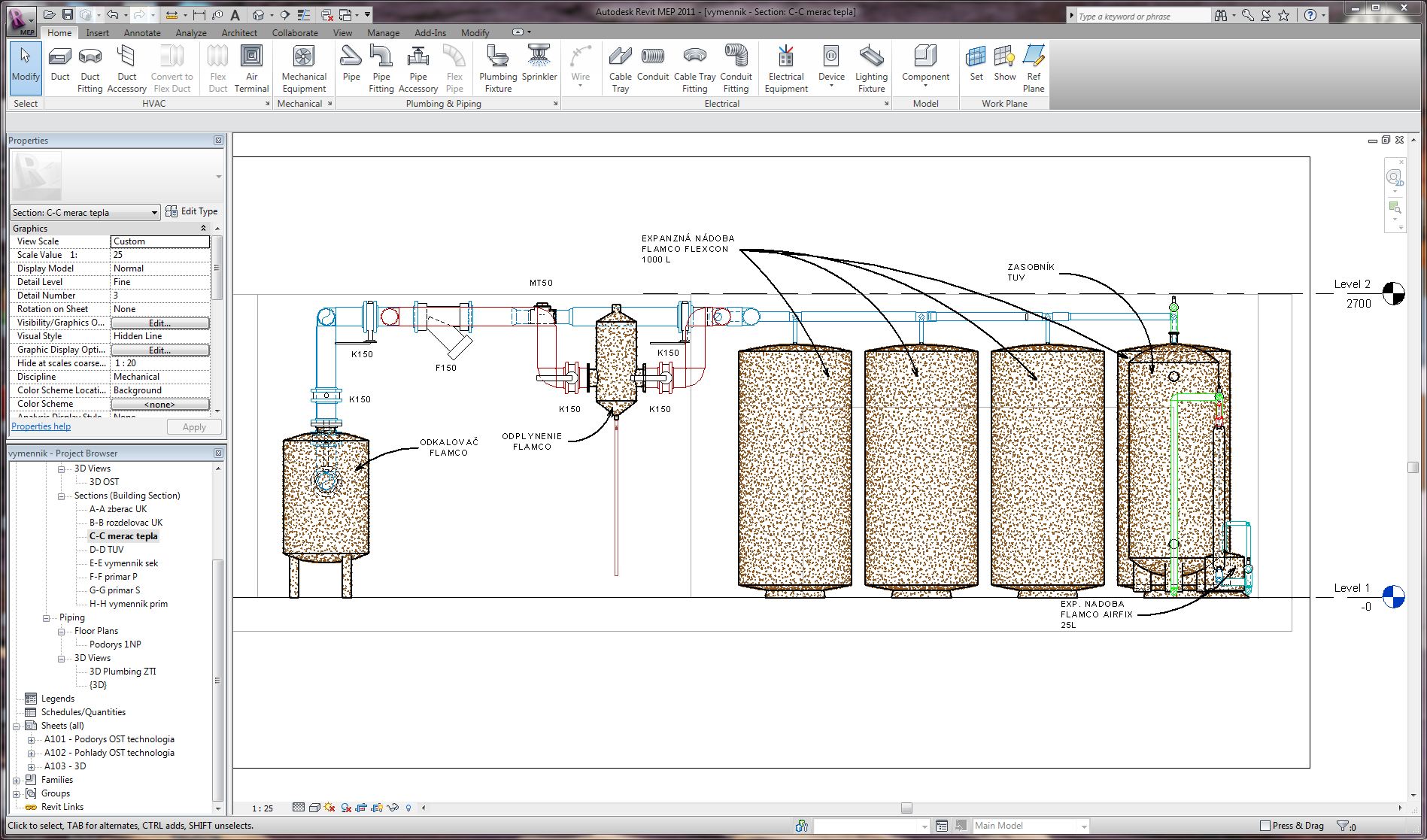Collapse the Sections (Building Section) tree node

(62, 496)
